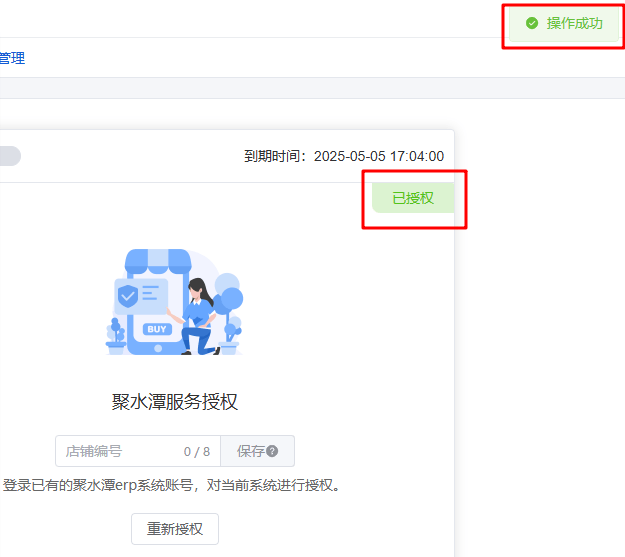The width and height of the screenshot is (625, 557).
Task: Click the 操作成功 notification message
Action: 564,24
